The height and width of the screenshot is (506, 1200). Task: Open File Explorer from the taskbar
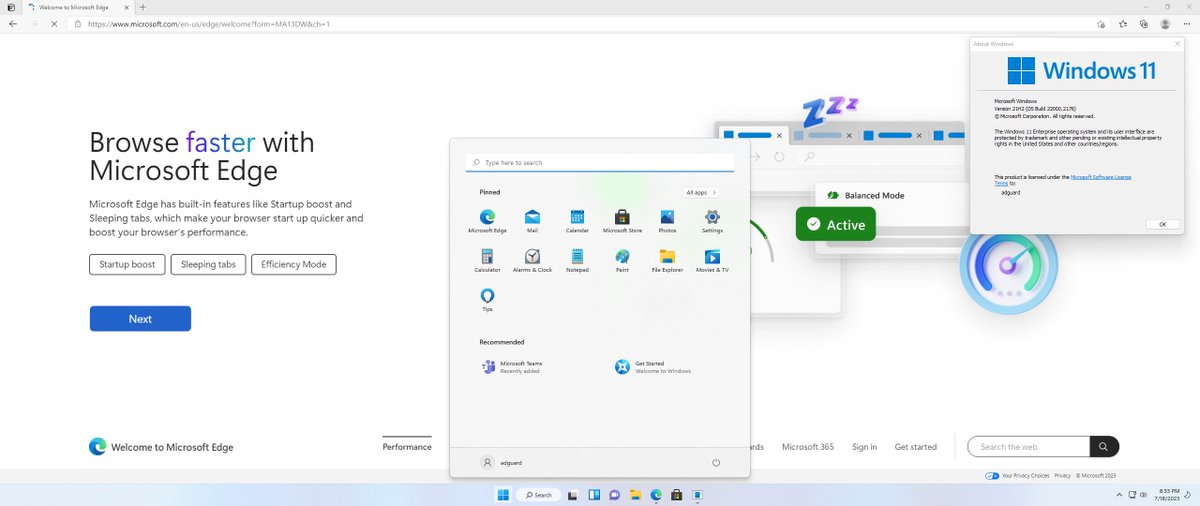coord(635,495)
